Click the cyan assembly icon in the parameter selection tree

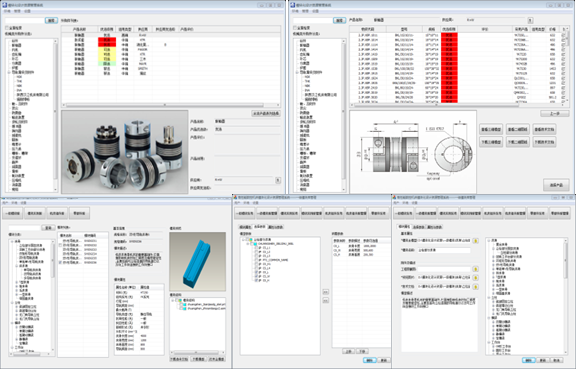[255, 244]
